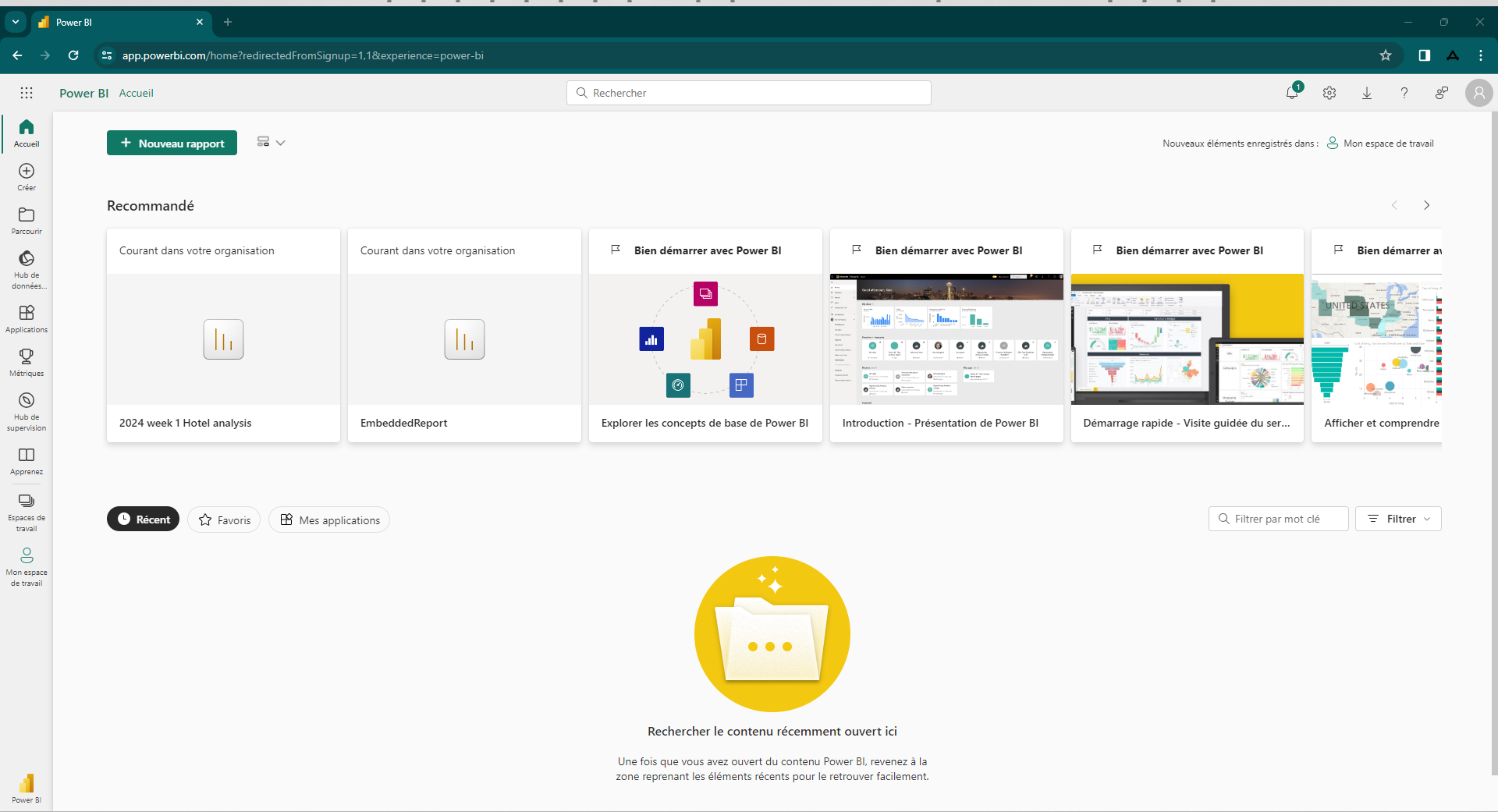Select the Récent tab
Image resolution: width=1498 pixels, height=812 pixels.
point(143,519)
